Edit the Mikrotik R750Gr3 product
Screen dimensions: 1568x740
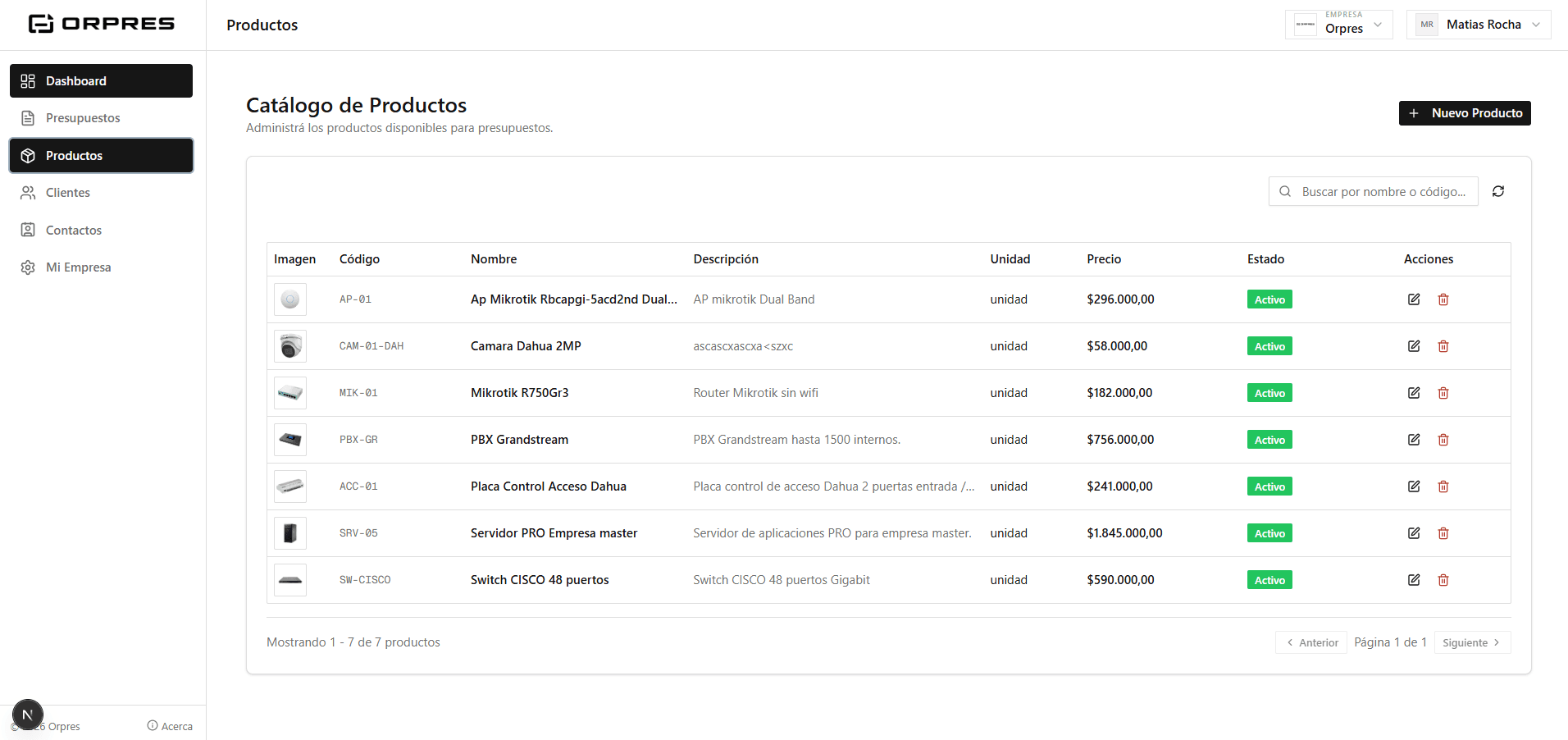coord(1414,393)
